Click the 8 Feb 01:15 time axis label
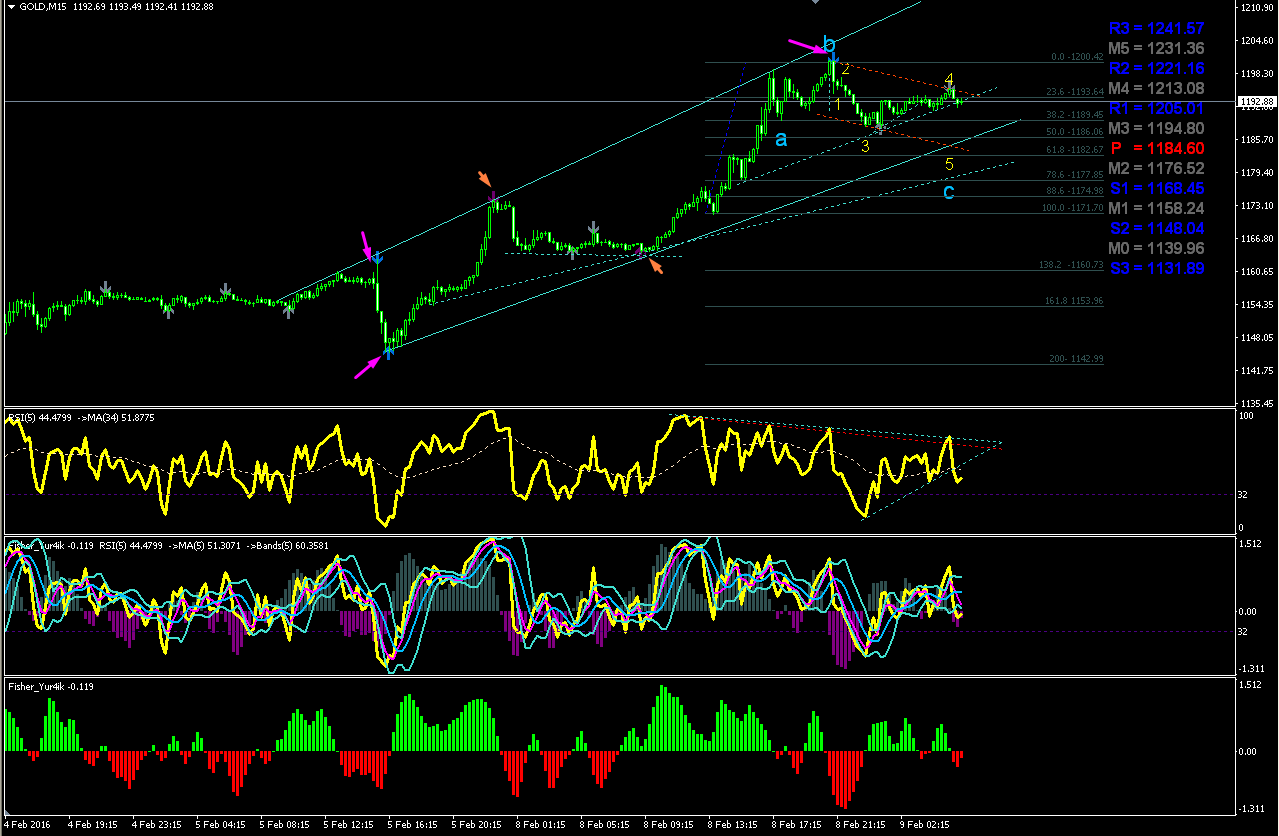The width and height of the screenshot is (1279, 836). click(540, 826)
